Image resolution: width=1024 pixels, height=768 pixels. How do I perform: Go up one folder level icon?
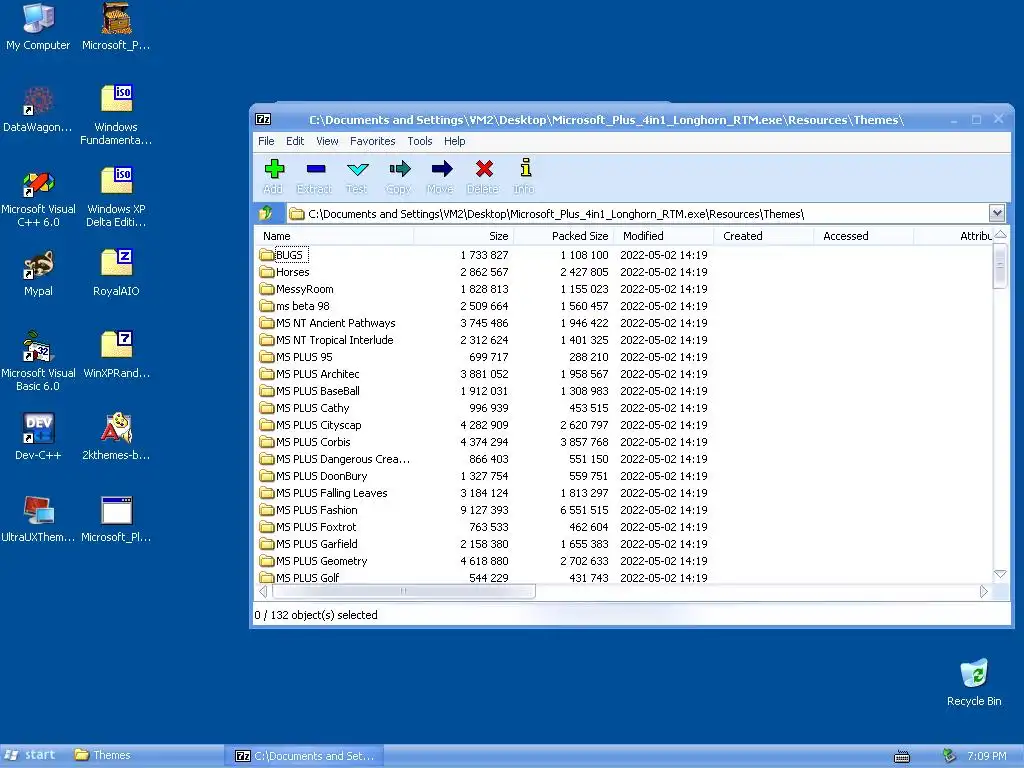(266, 213)
